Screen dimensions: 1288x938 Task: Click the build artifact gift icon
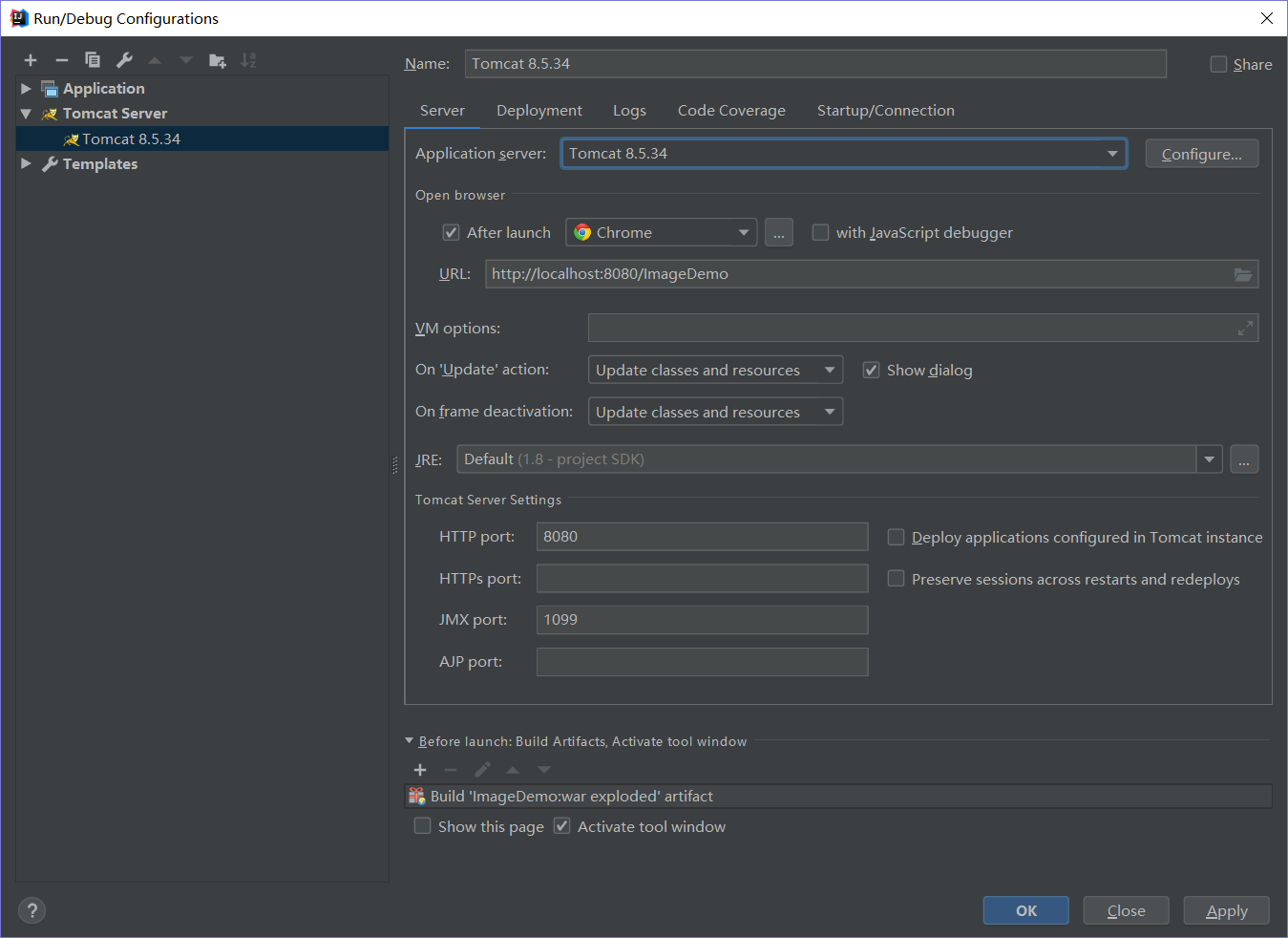417,796
